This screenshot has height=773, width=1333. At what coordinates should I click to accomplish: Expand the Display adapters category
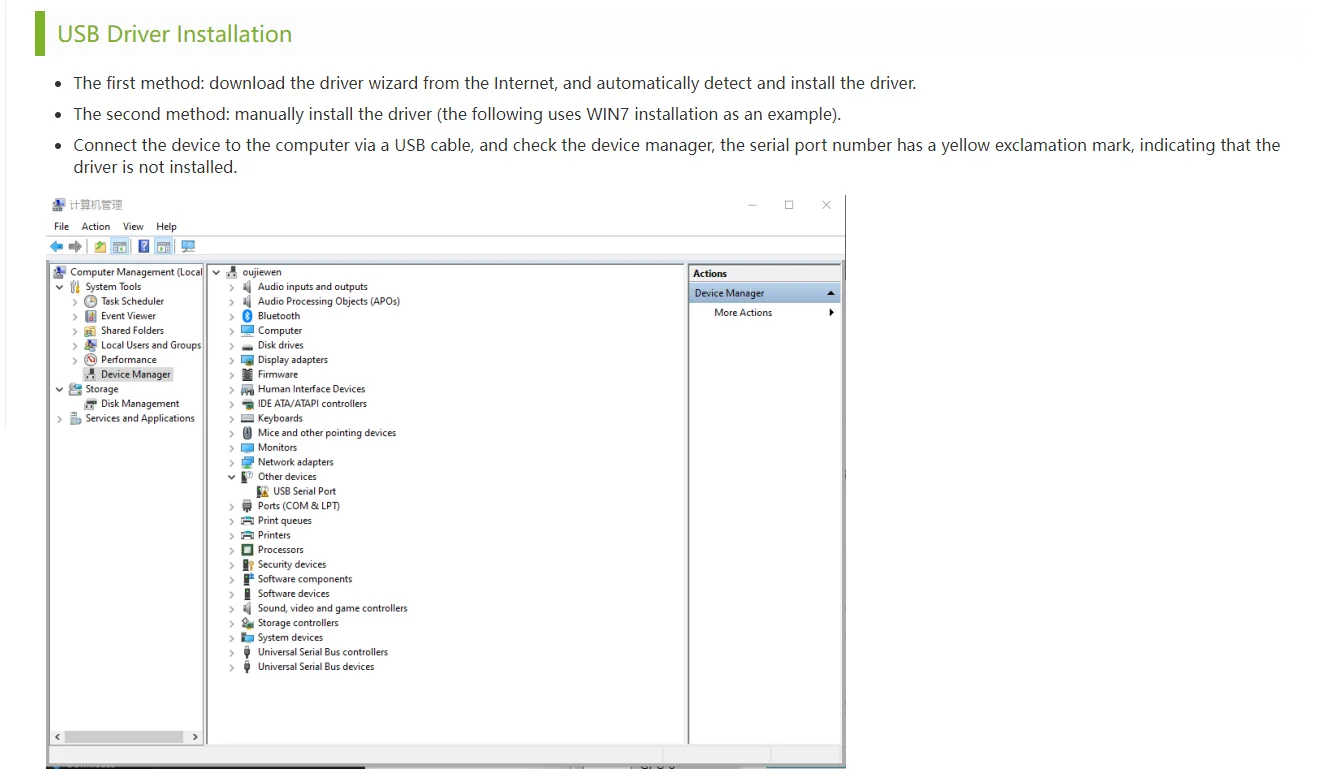point(232,360)
